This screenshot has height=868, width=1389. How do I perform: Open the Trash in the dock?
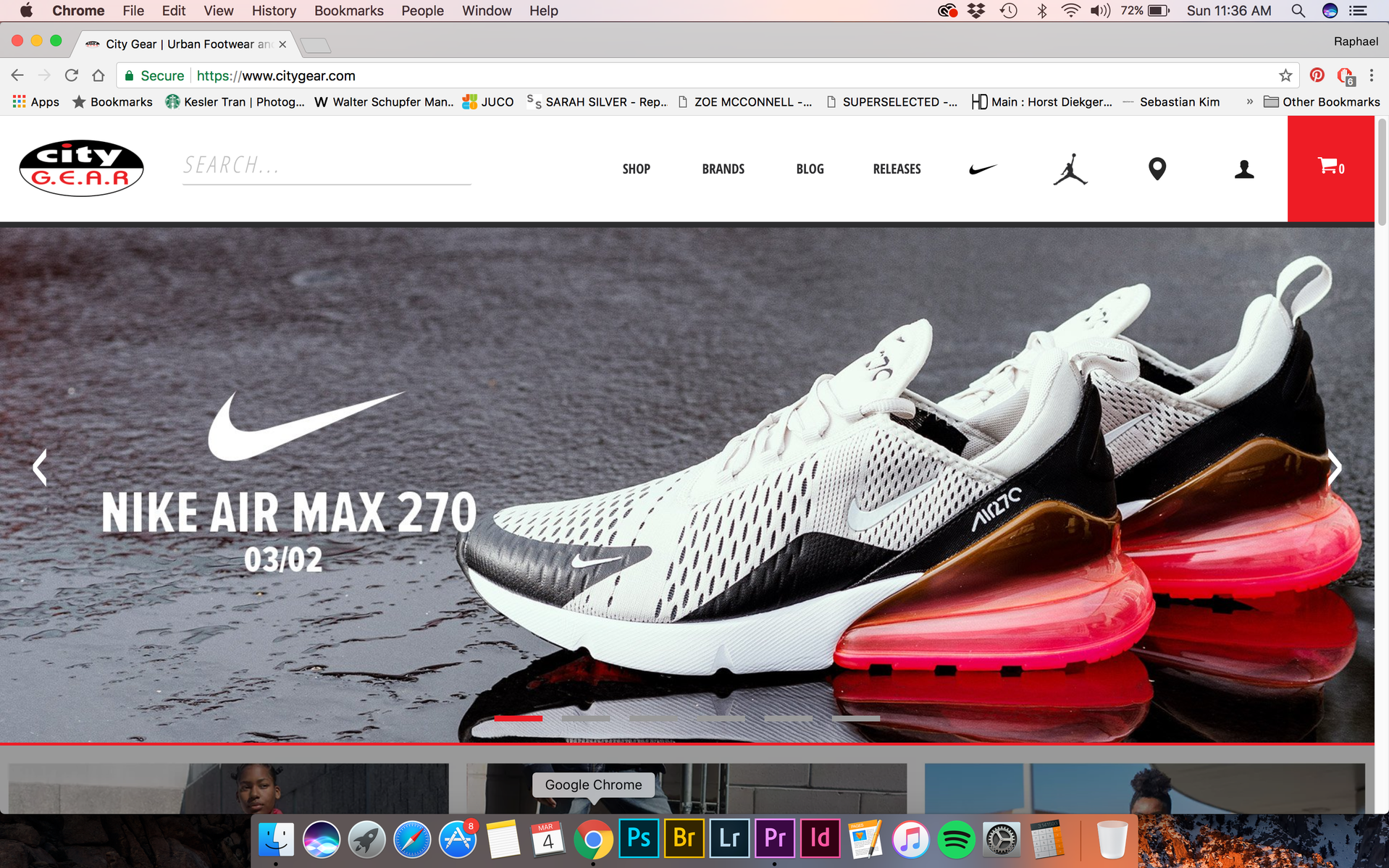[1112, 839]
